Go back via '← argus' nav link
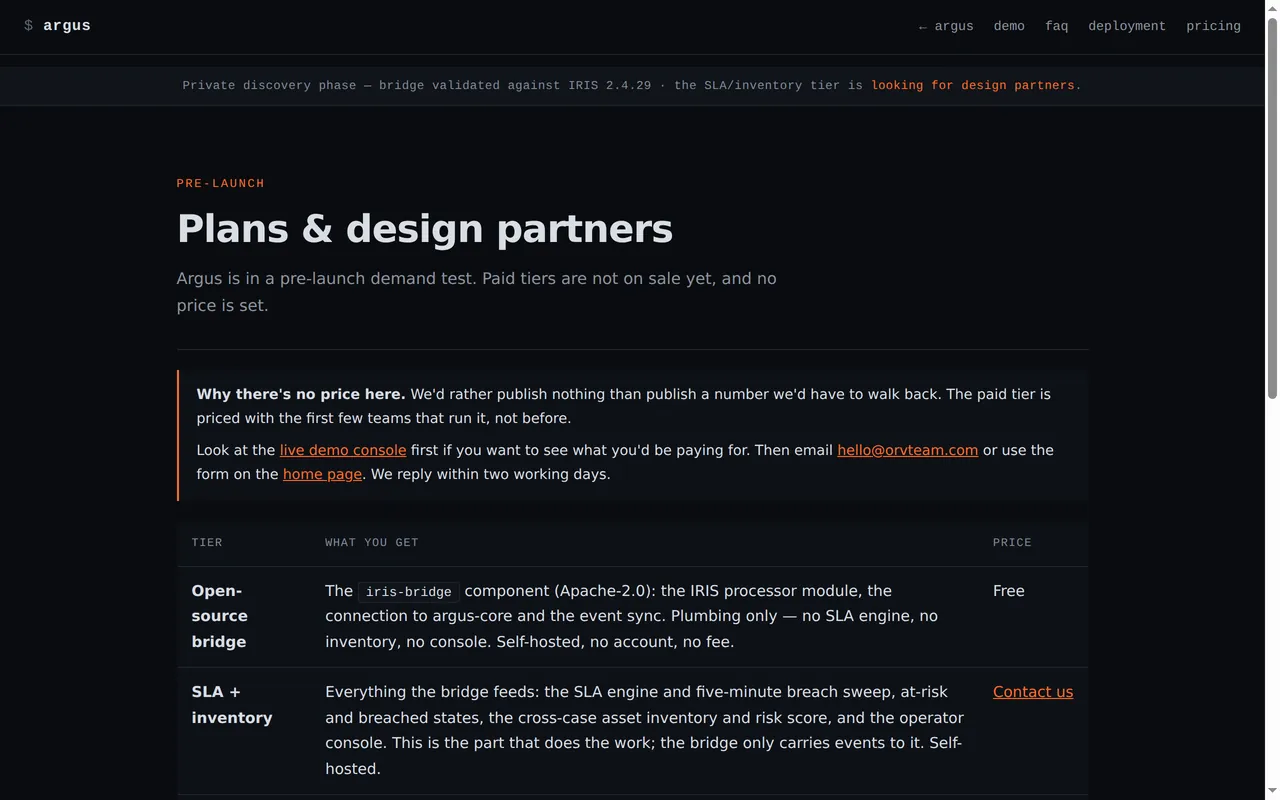Image resolution: width=1280 pixels, height=800 pixels. coord(945,26)
